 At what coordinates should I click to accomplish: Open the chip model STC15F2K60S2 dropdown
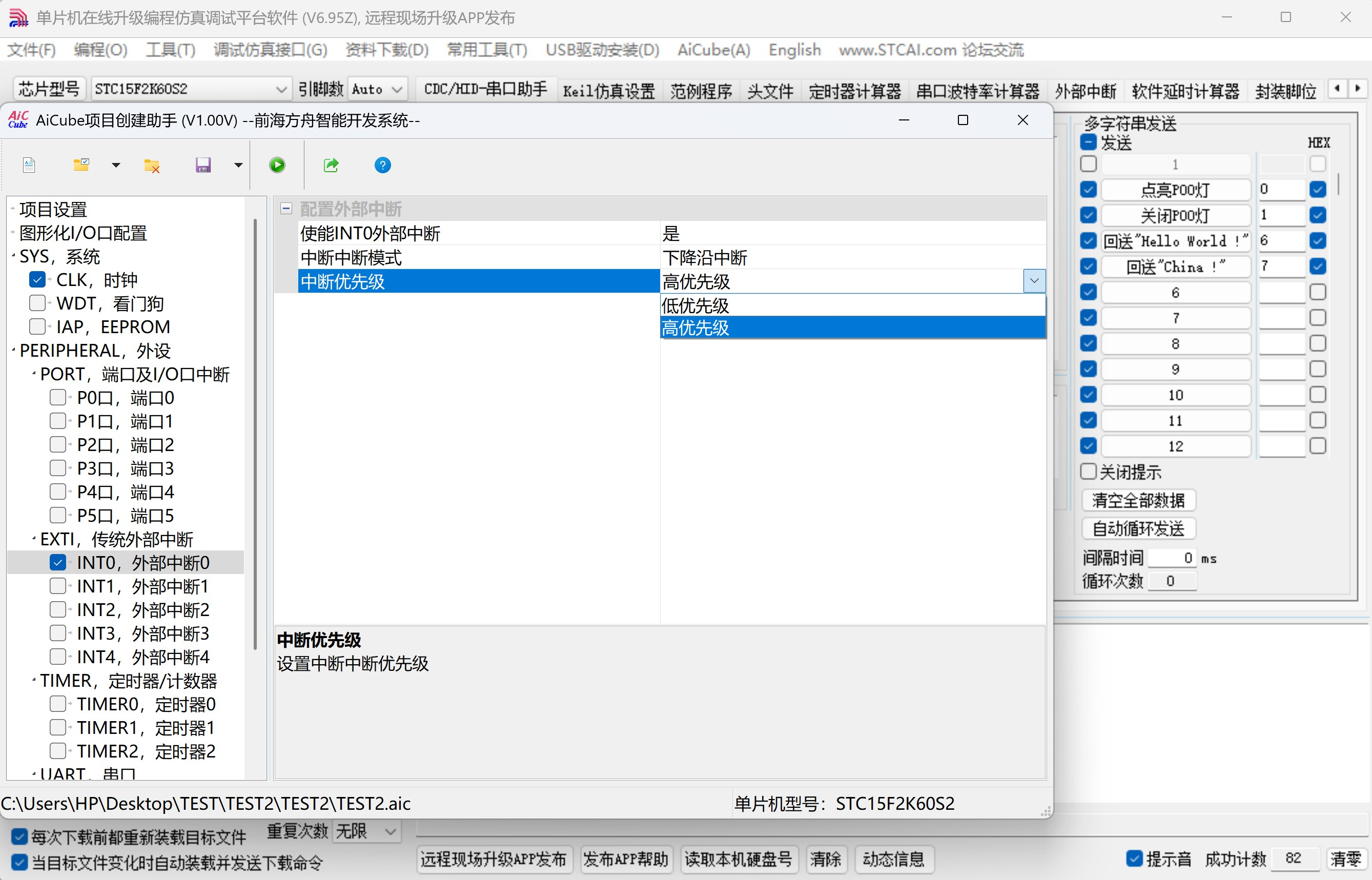coord(280,90)
